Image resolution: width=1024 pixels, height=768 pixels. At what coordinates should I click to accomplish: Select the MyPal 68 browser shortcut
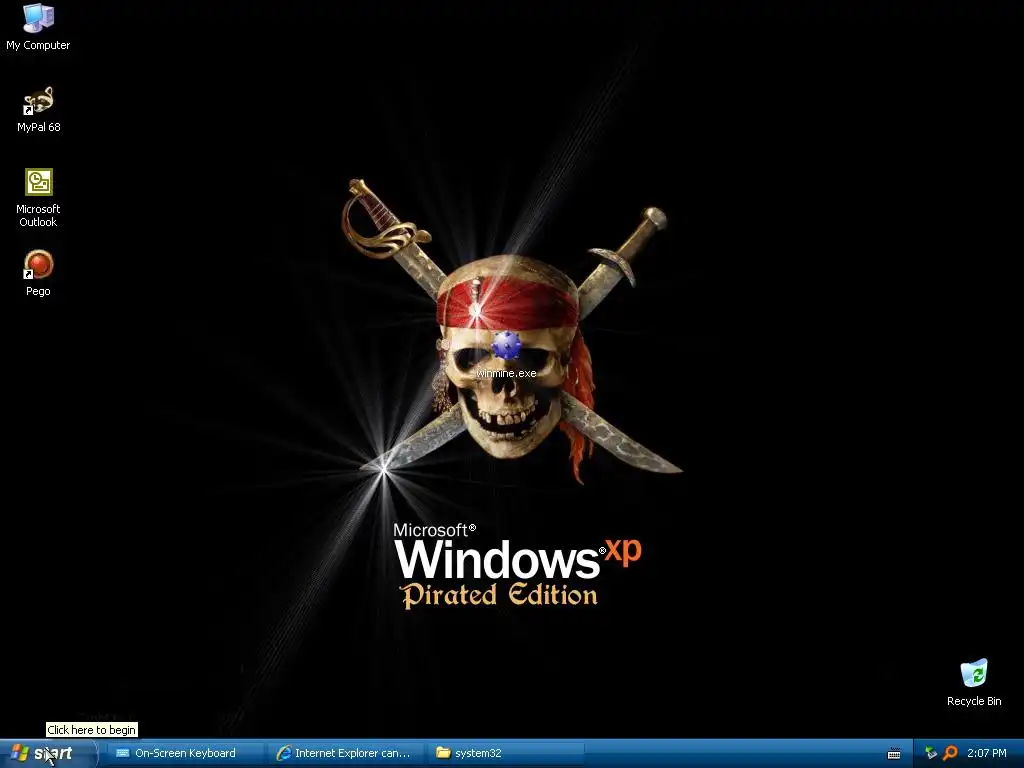coord(38,101)
